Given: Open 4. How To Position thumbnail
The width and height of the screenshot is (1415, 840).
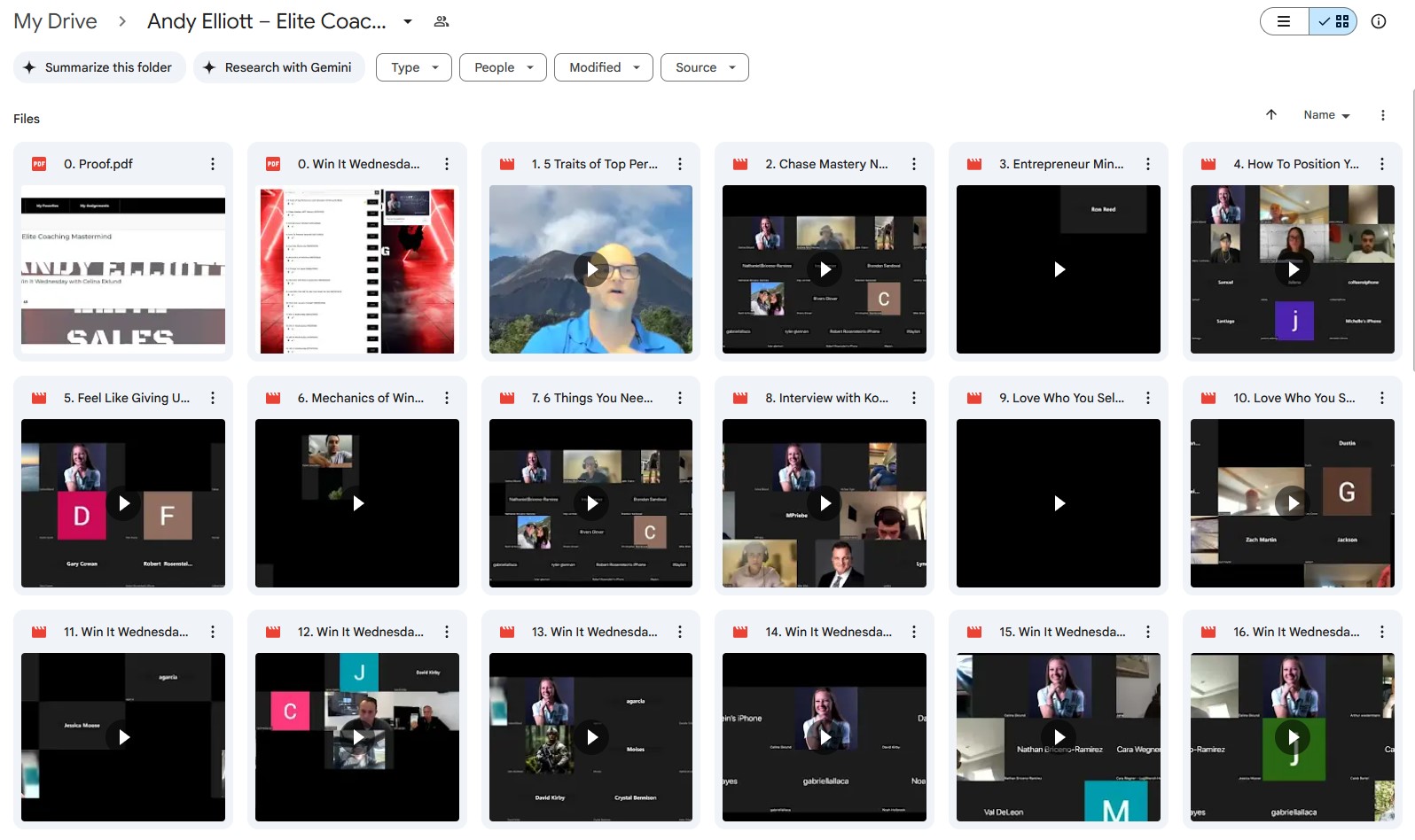Looking at the screenshot, I should [x=1293, y=269].
